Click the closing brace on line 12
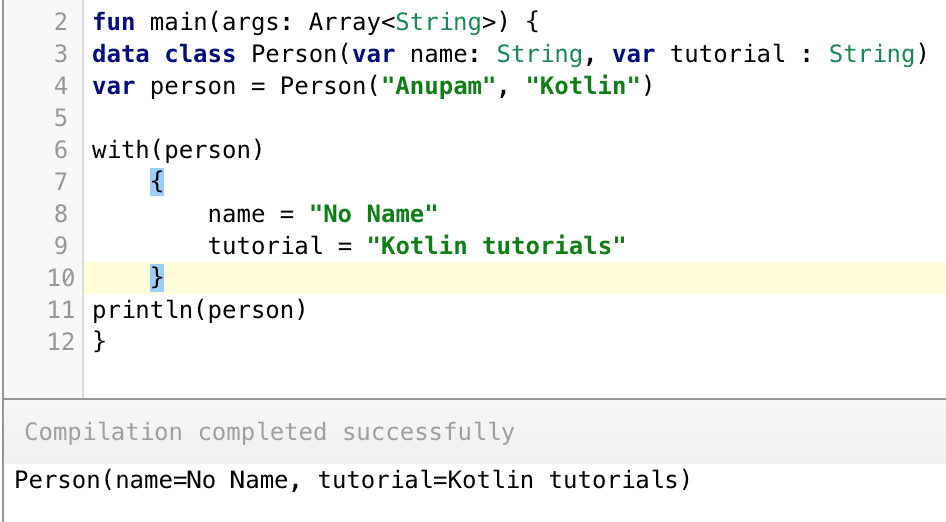 [99, 342]
